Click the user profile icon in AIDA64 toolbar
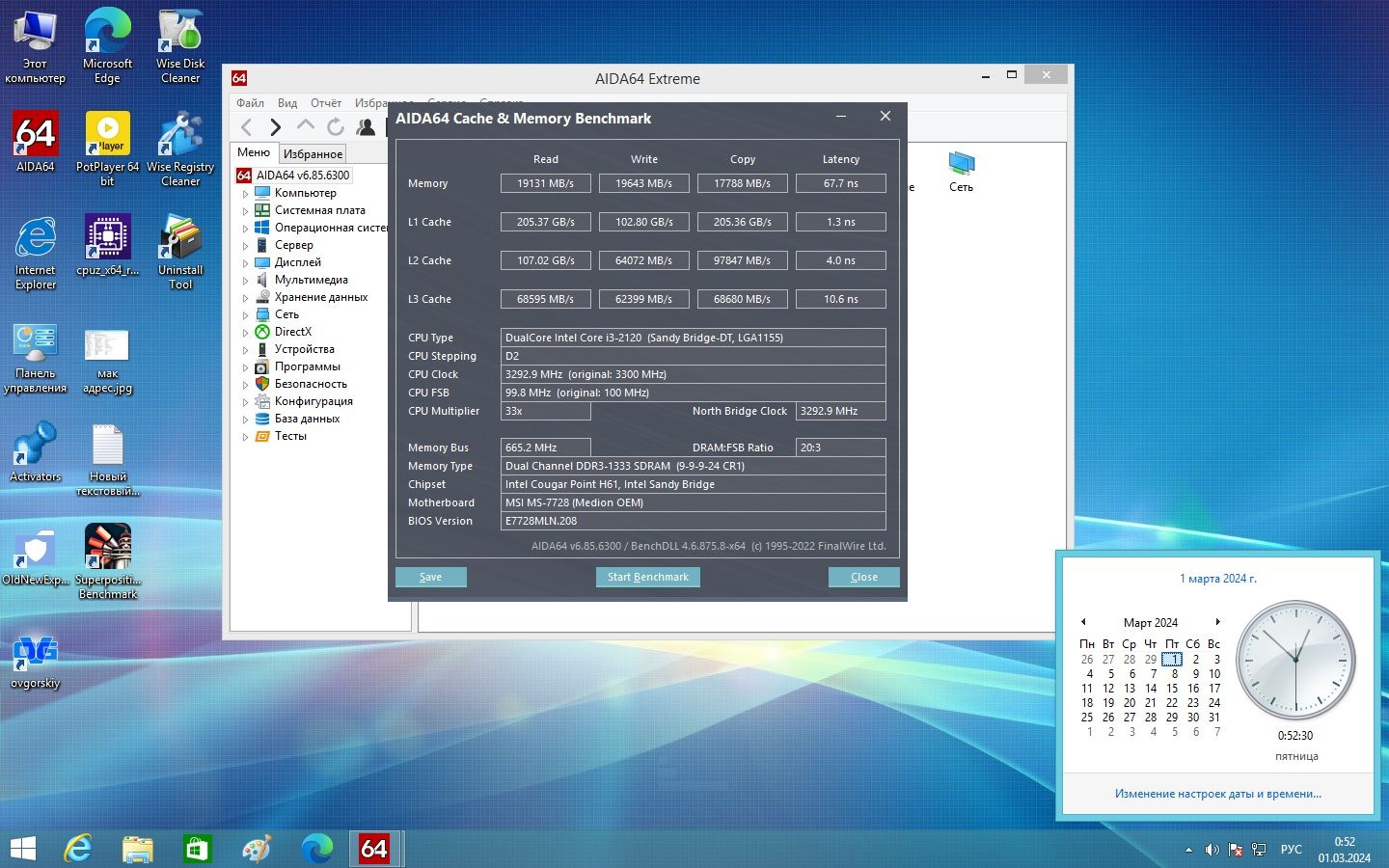 [366, 126]
